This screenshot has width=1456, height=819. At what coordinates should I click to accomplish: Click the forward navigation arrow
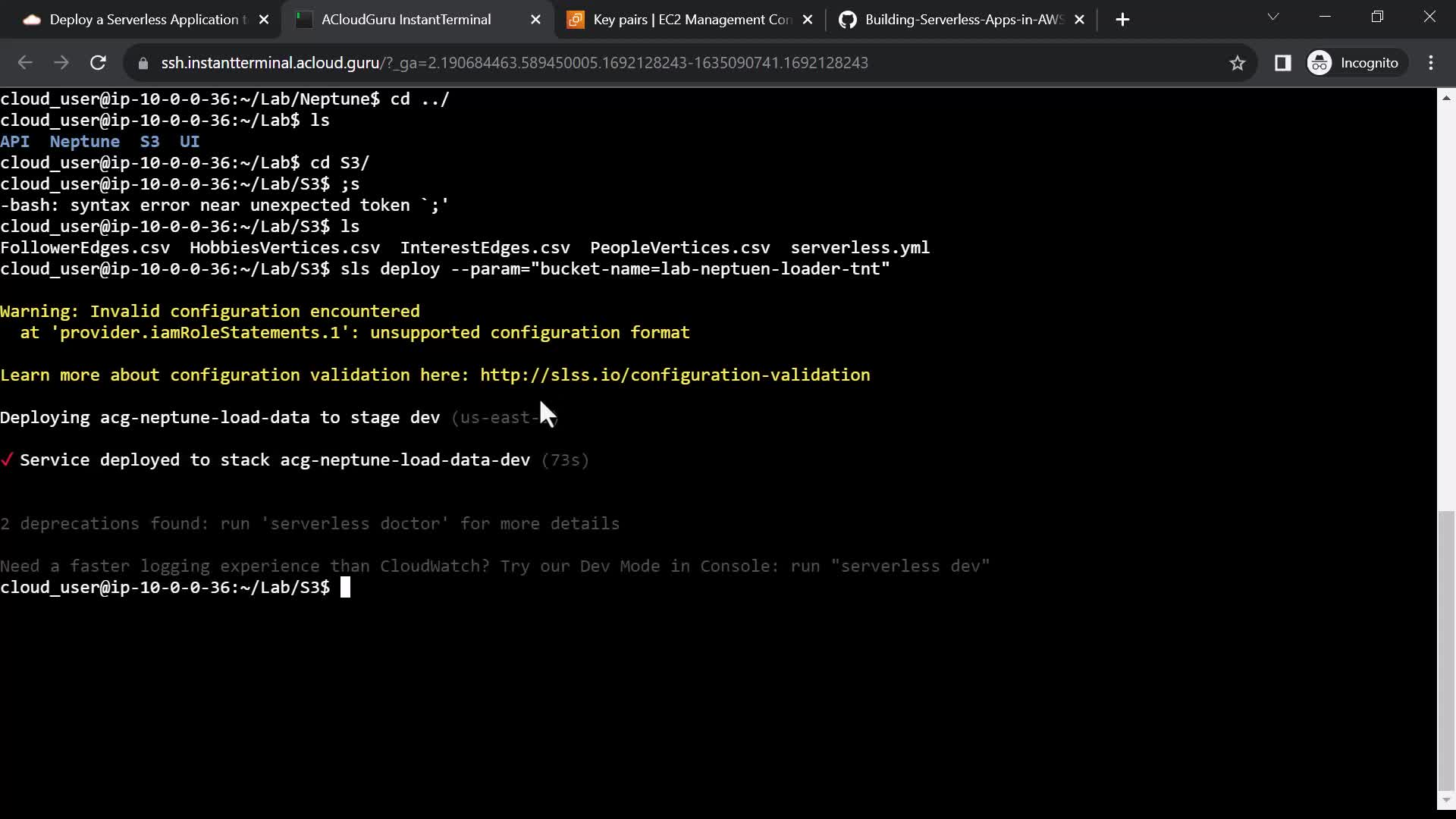[x=61, y=63]
